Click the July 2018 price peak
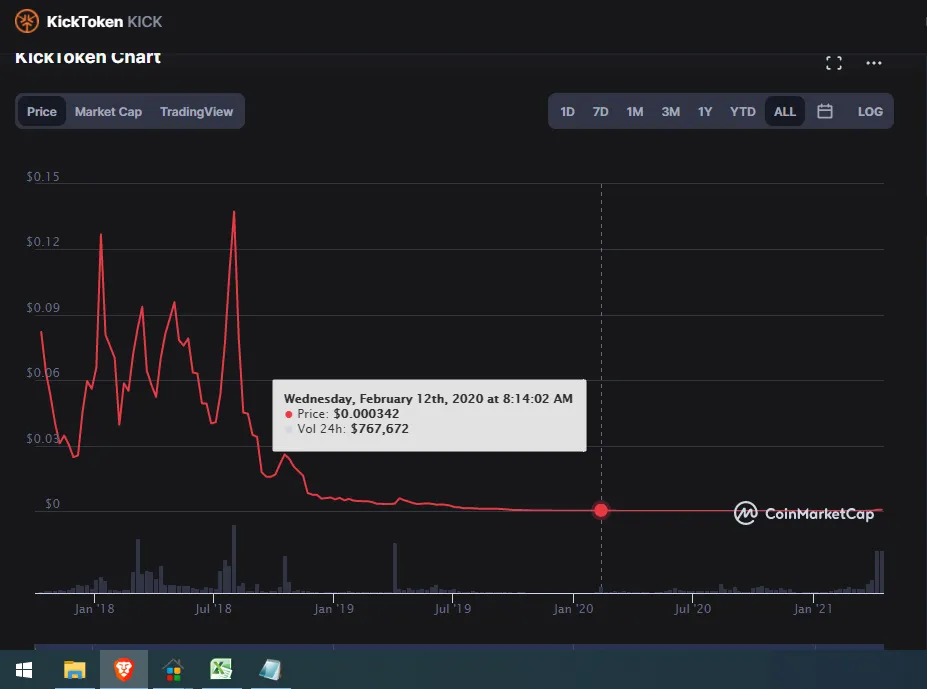This screenshot has width=927, height=689. pyautogui.click(x=234, y=212)
